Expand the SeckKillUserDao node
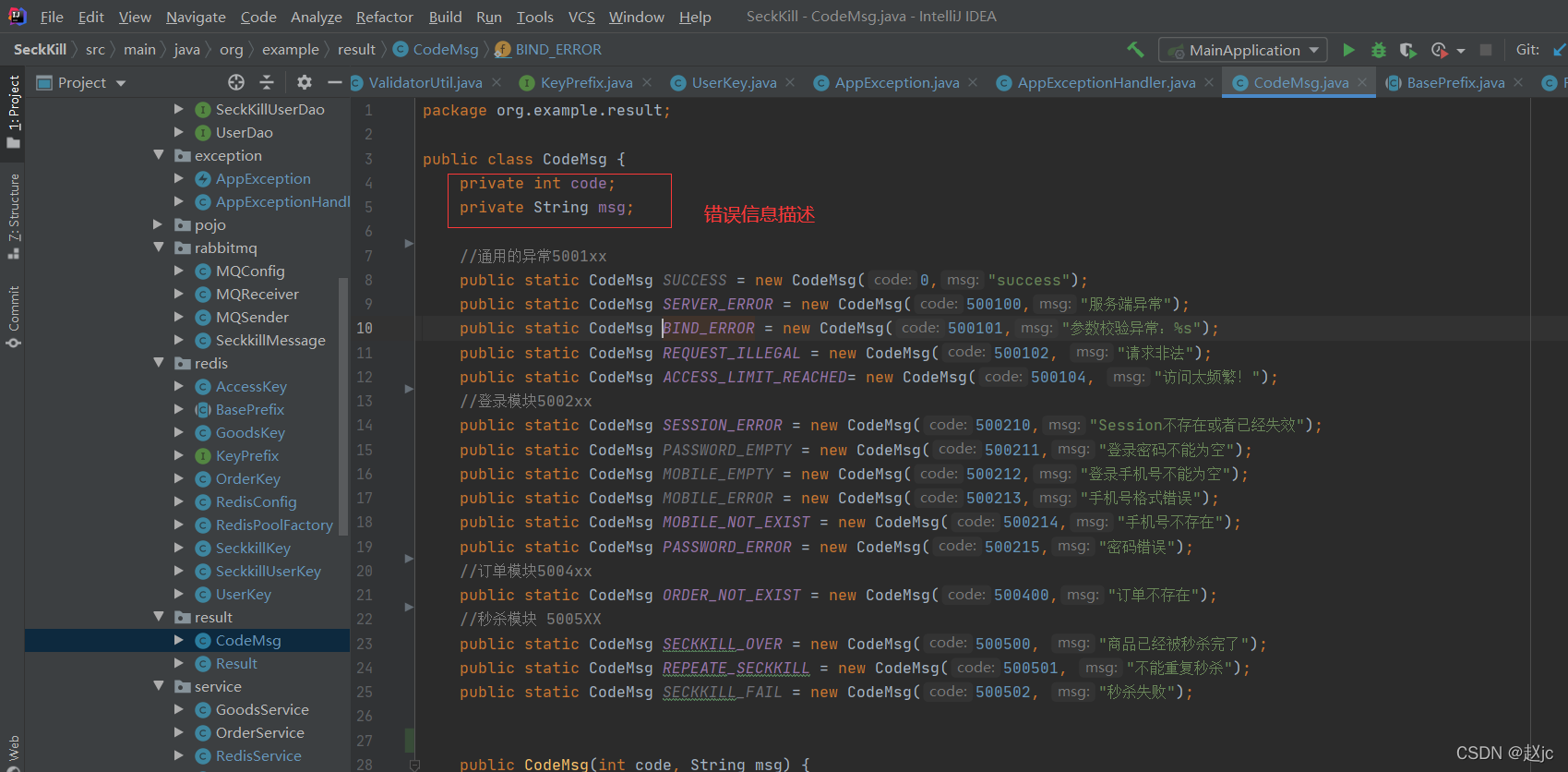The width and height of the screenshot is (1568, 772). 179,109
